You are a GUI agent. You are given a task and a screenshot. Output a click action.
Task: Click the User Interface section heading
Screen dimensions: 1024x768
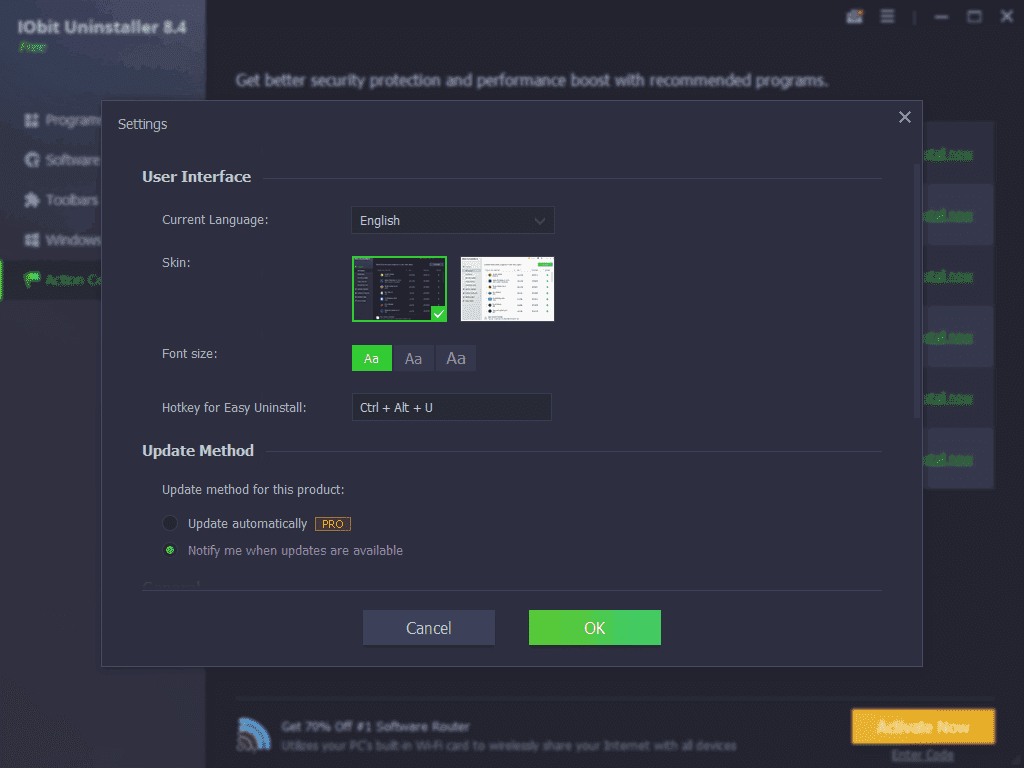click(197, 176)
